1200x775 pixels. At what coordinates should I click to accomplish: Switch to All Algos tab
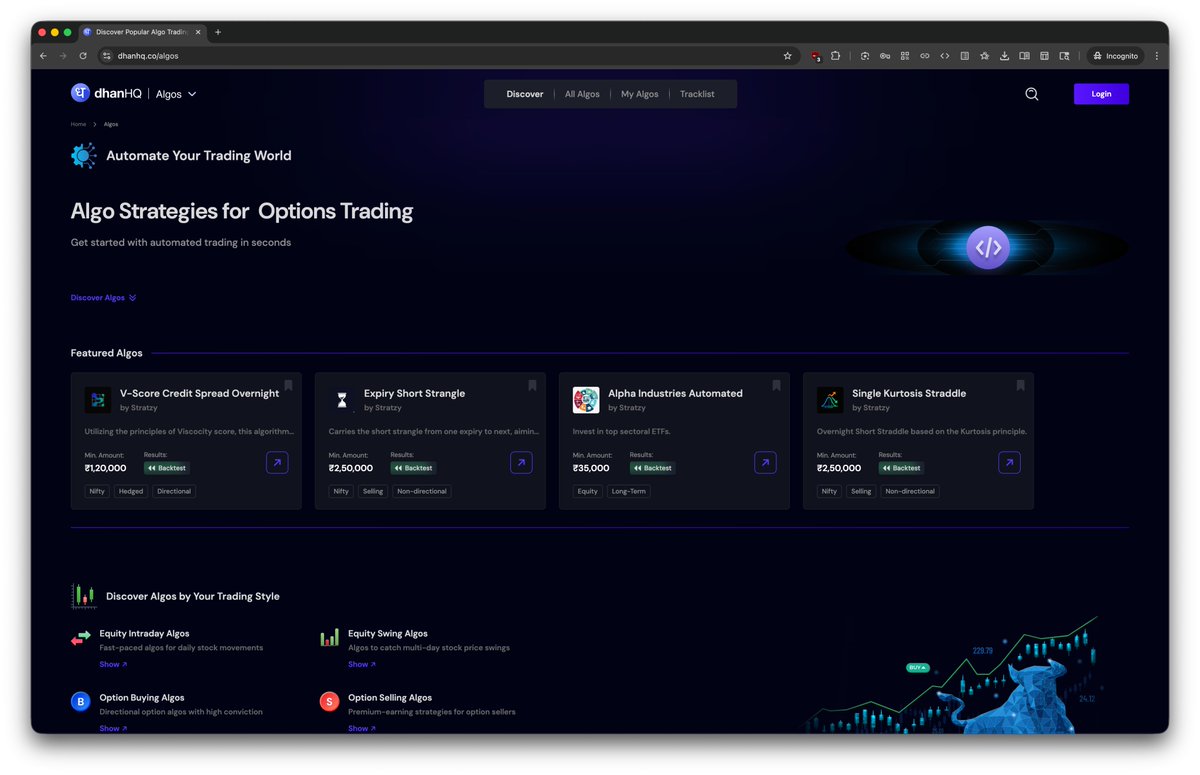582,94
